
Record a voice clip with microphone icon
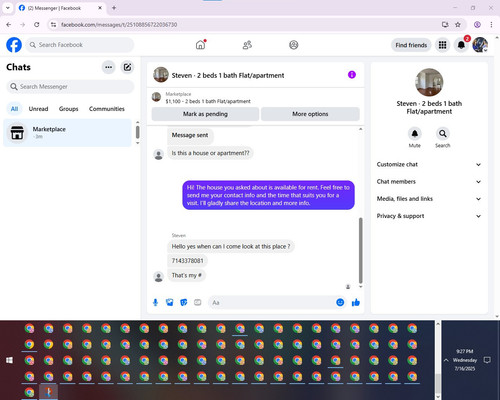click(x=155, y=303)
